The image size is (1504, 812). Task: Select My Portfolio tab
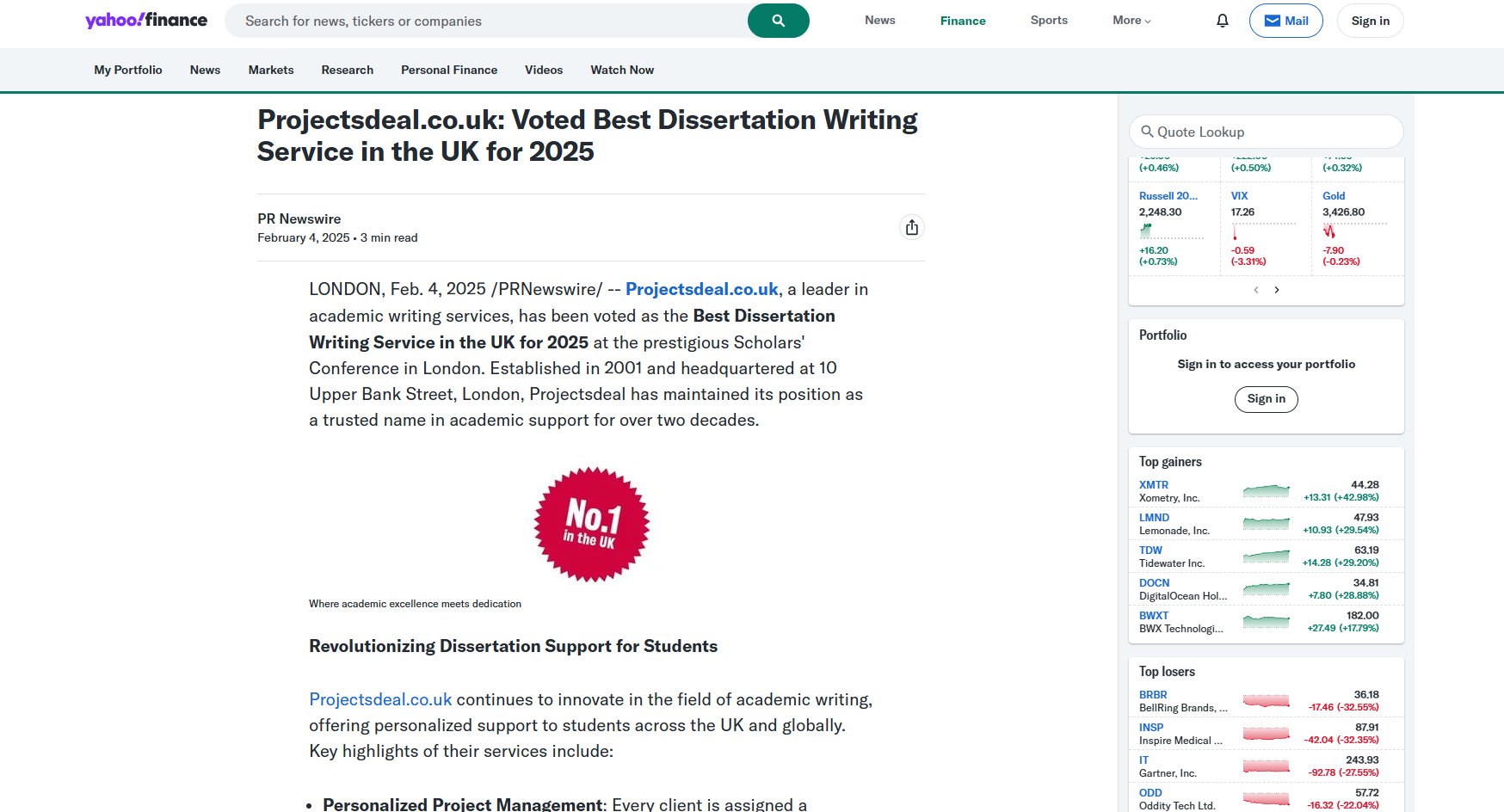tap(128, 70)
